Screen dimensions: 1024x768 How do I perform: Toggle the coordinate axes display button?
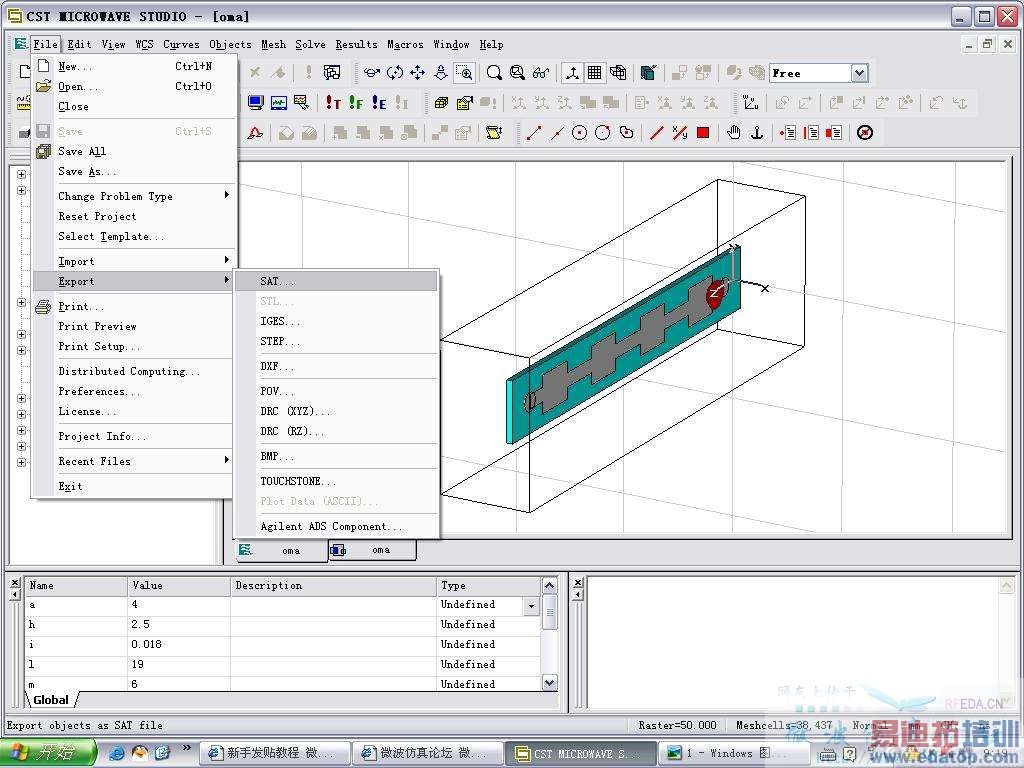(x=572, y=73)
